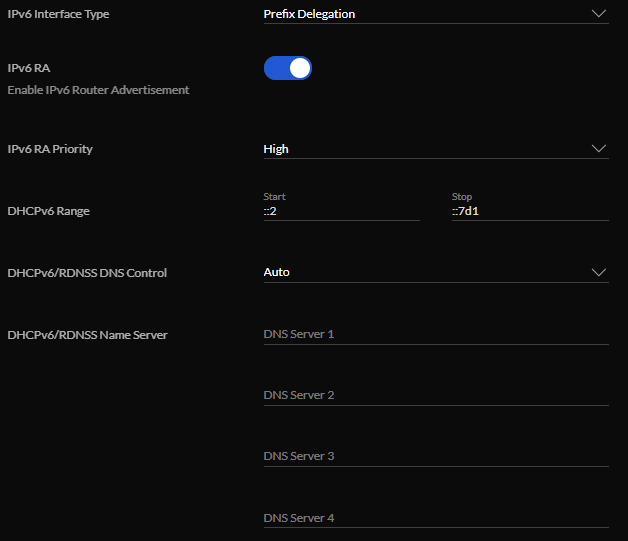Viewport: 628px width, 541px height.
Task: Open the Auto DNS Control dropdown value
Action: coord(277,272)
